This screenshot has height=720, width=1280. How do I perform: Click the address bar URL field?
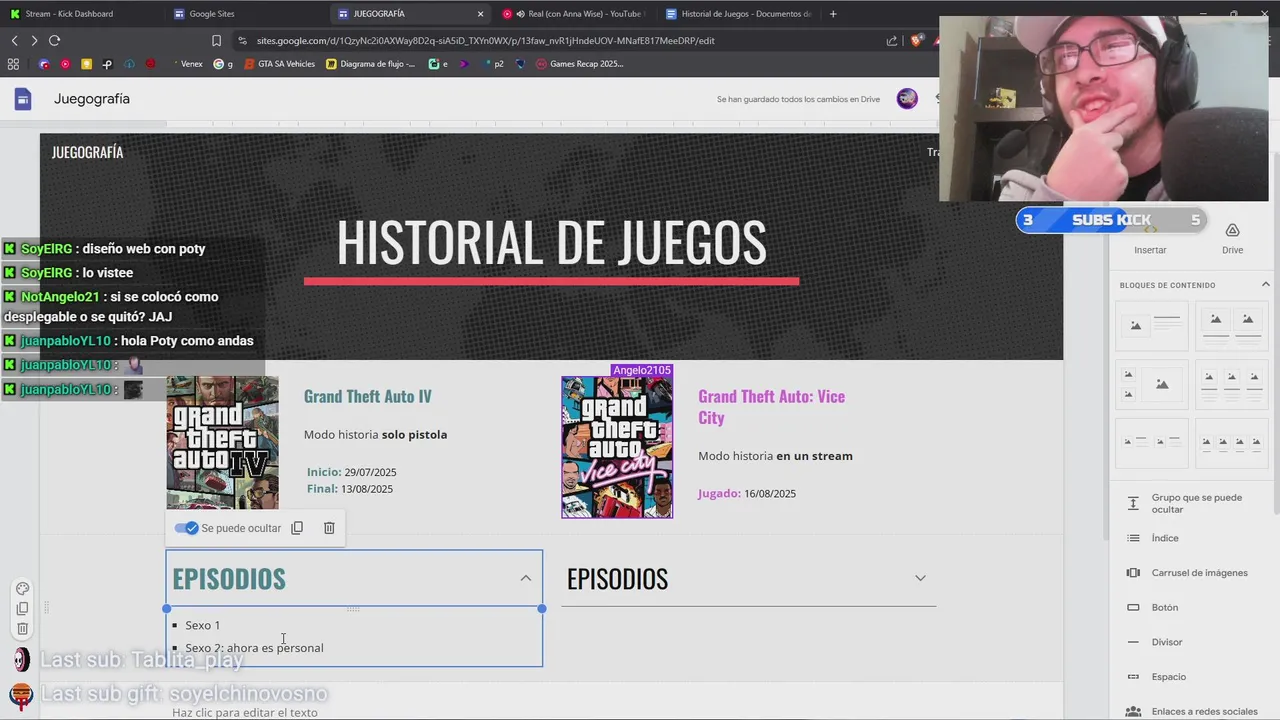pos(560,41)
